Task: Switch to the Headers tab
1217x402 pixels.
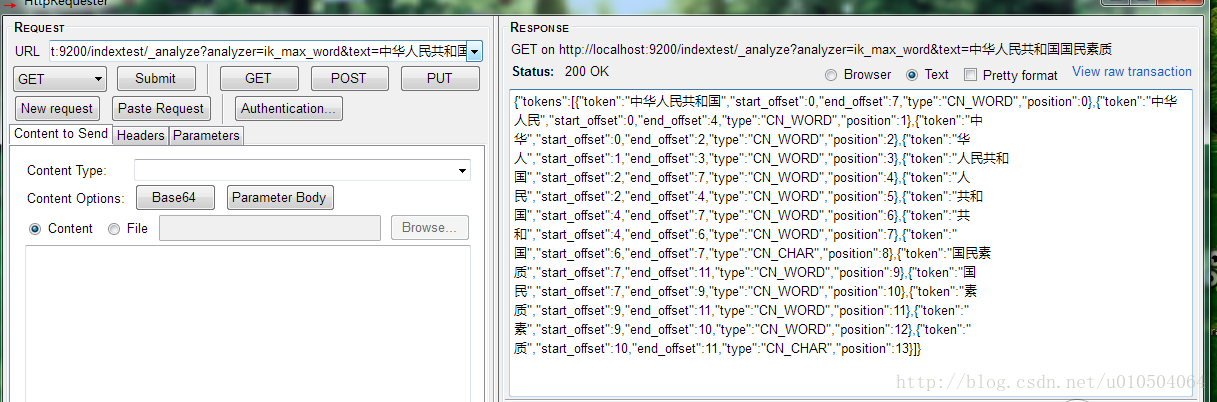Action: [x=140, y=135]
